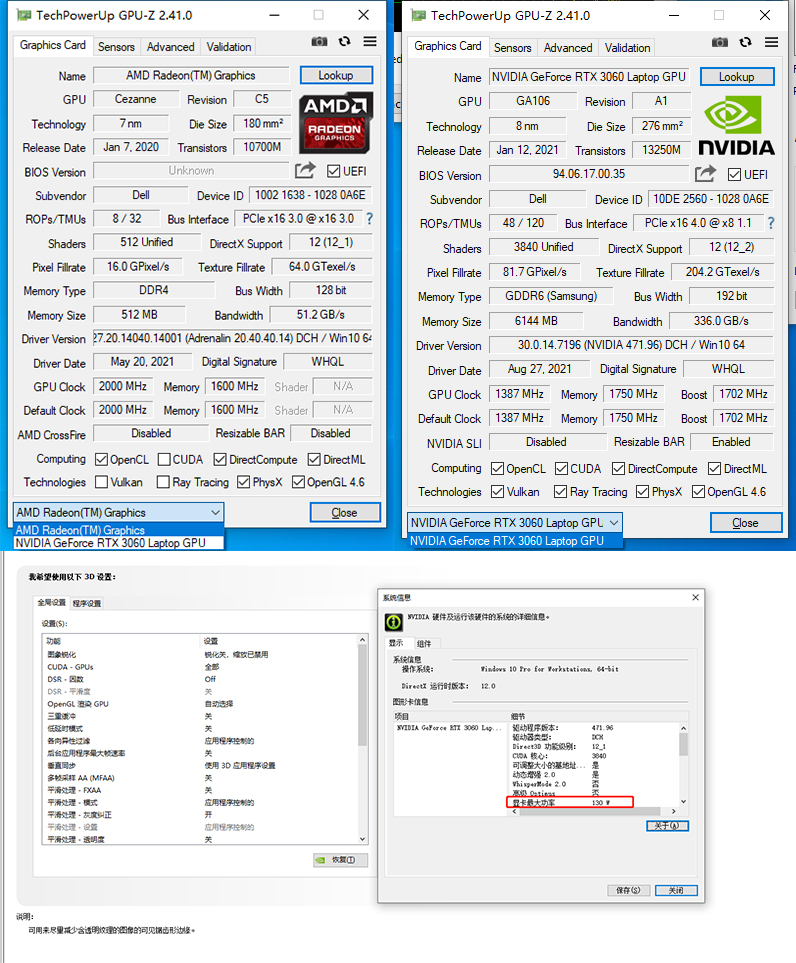Toggle Ray Tracing checkbox in AMD window
Viewport: 796px width, 963px height.
click(x=163, y=482)
